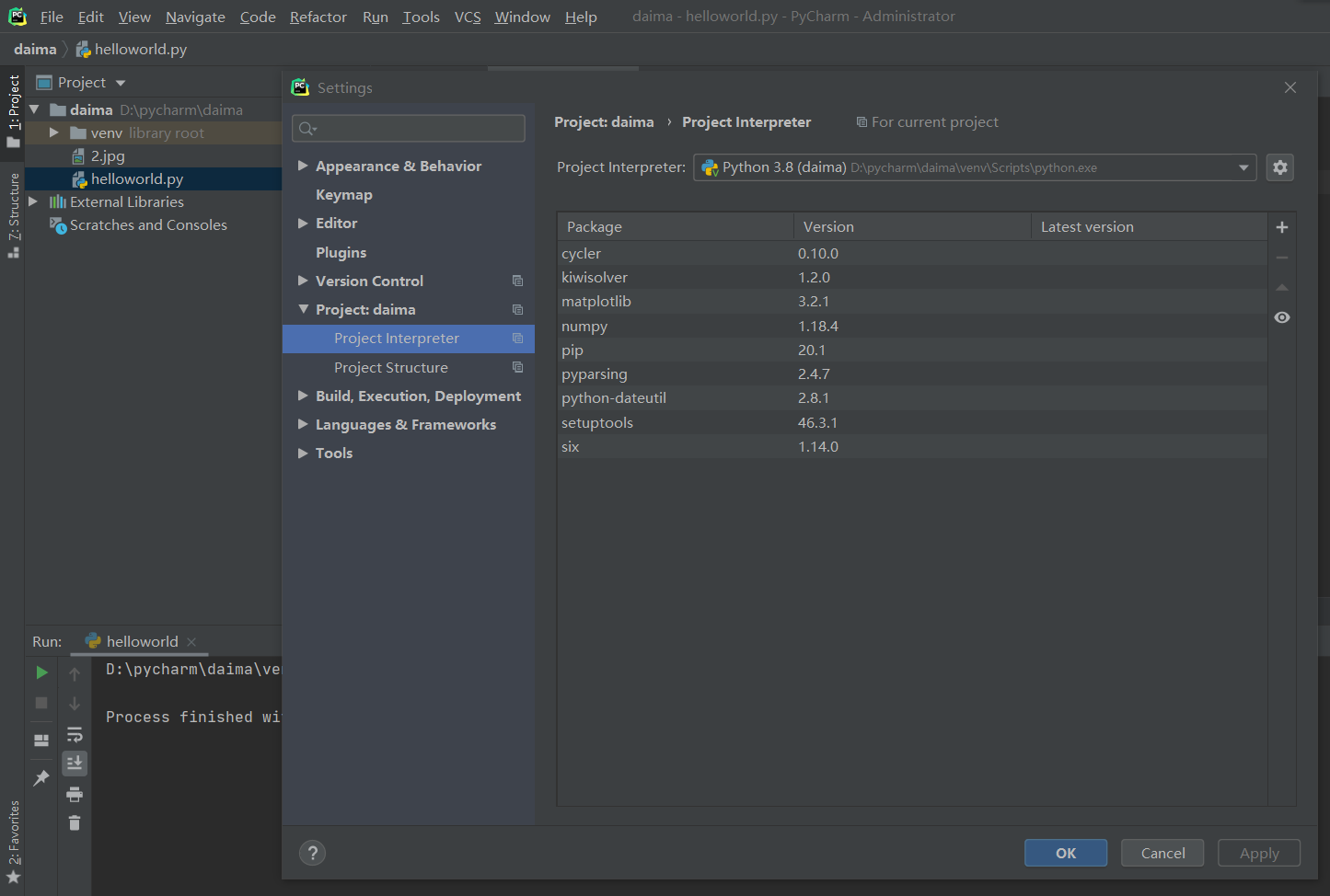The height and width of the screenshot is (896, 1330).
Task: Toggle scroll to the end icon
Action: tap(75, 763)
